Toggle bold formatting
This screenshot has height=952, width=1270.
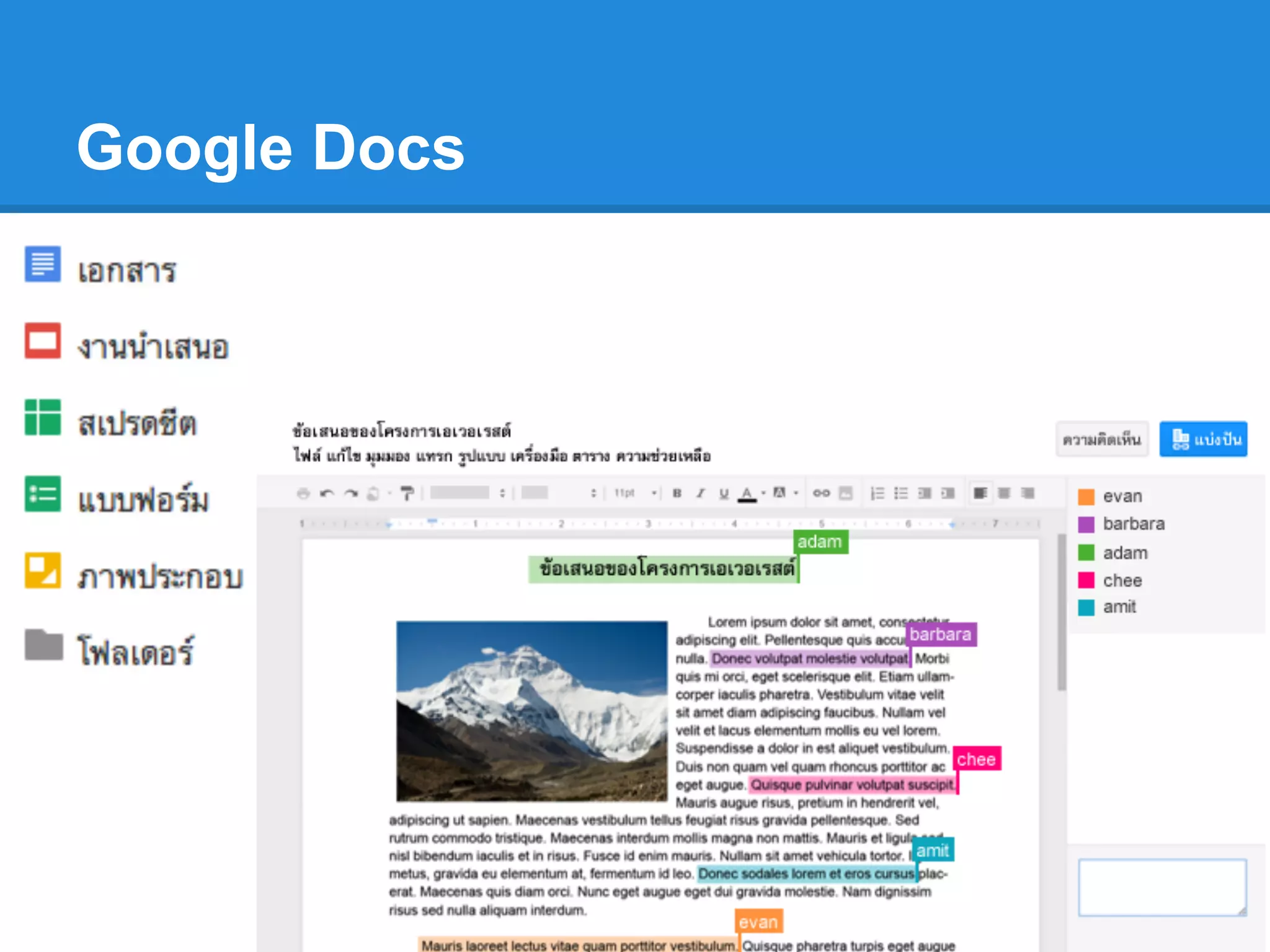pyautogui.click(x=677, y=493)
